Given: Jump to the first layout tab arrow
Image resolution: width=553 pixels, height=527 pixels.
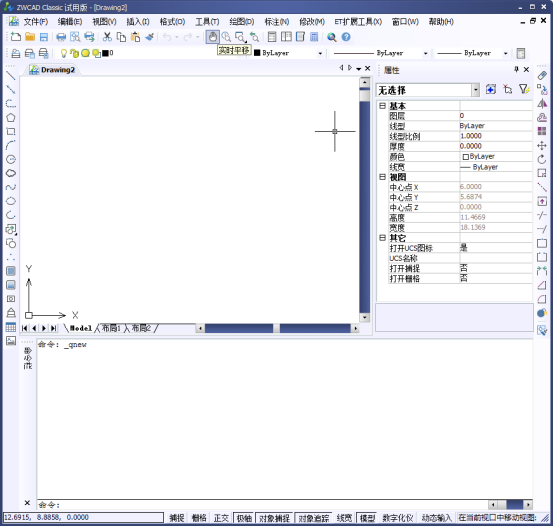Looking at the screenshot, I should point(24,328).
